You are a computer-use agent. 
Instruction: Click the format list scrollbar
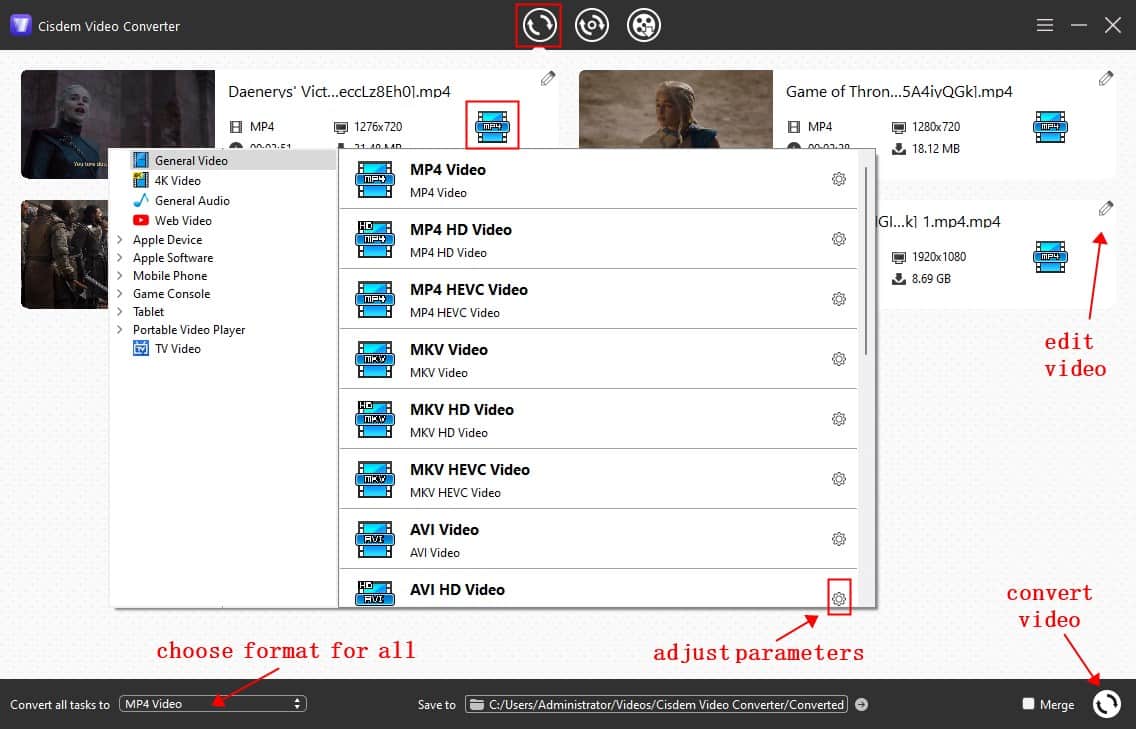coord(866,261)
